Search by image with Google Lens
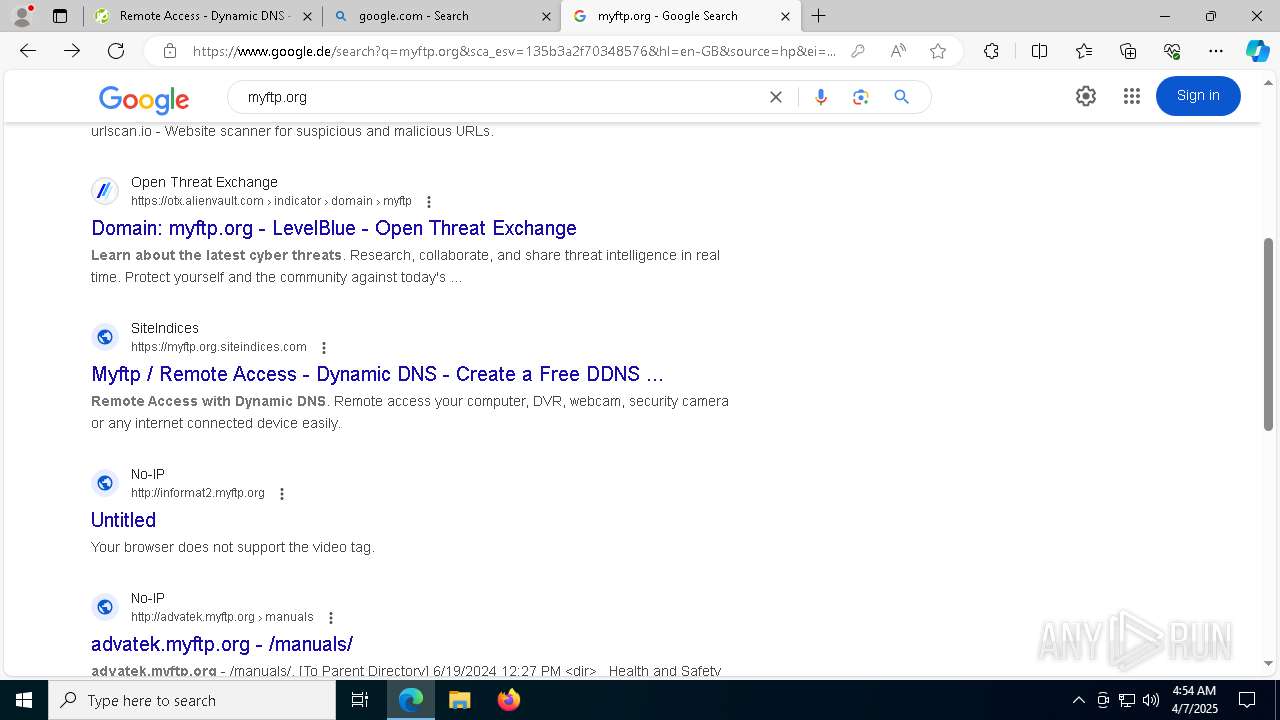Image resolution: width=1280 pixels, height=720 pixels. [860, 97]
